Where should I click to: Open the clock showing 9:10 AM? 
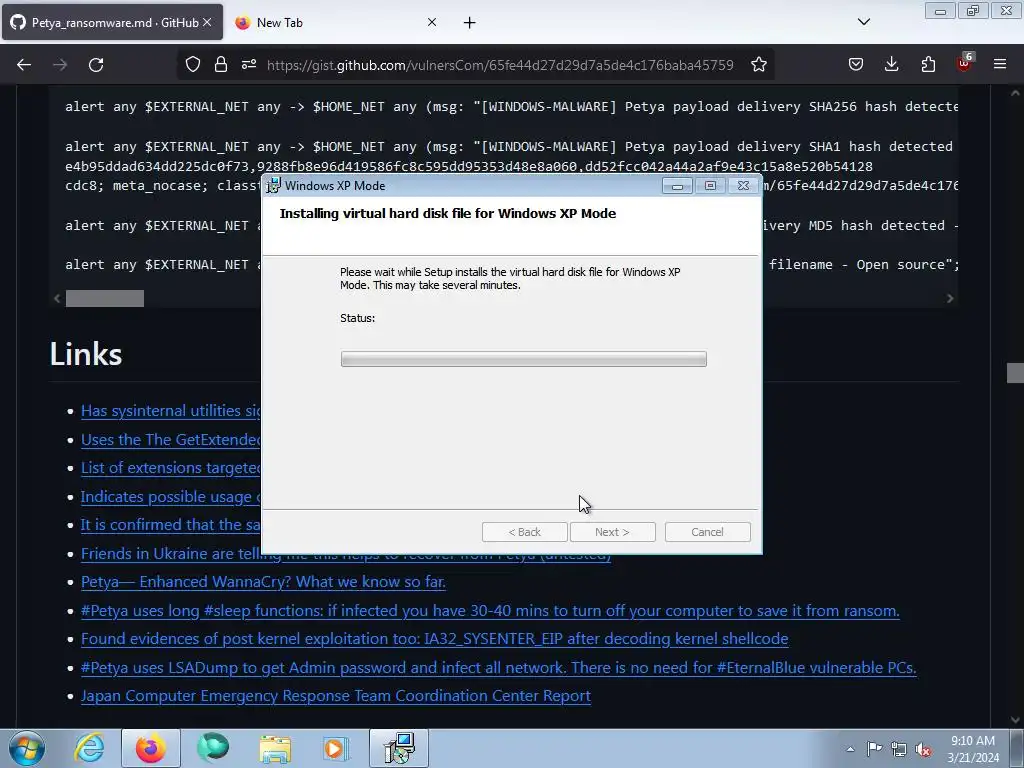tap(973, 749)
